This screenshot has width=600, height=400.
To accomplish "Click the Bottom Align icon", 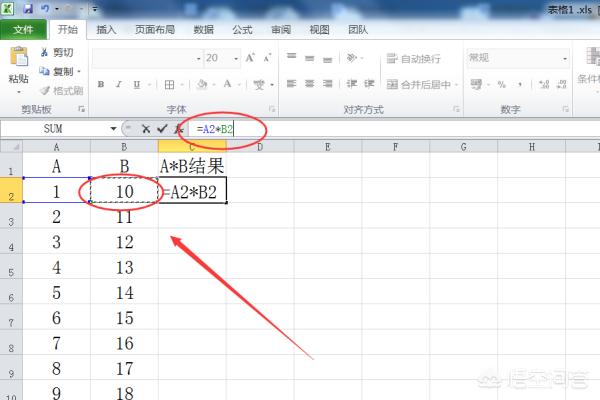I will [328, 59].
